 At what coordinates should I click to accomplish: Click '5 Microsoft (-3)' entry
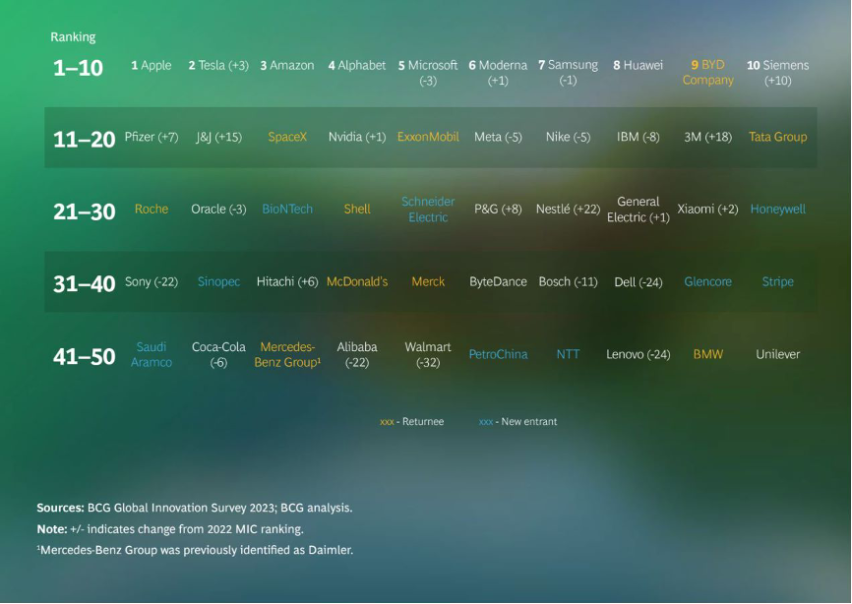click(428, 73)
